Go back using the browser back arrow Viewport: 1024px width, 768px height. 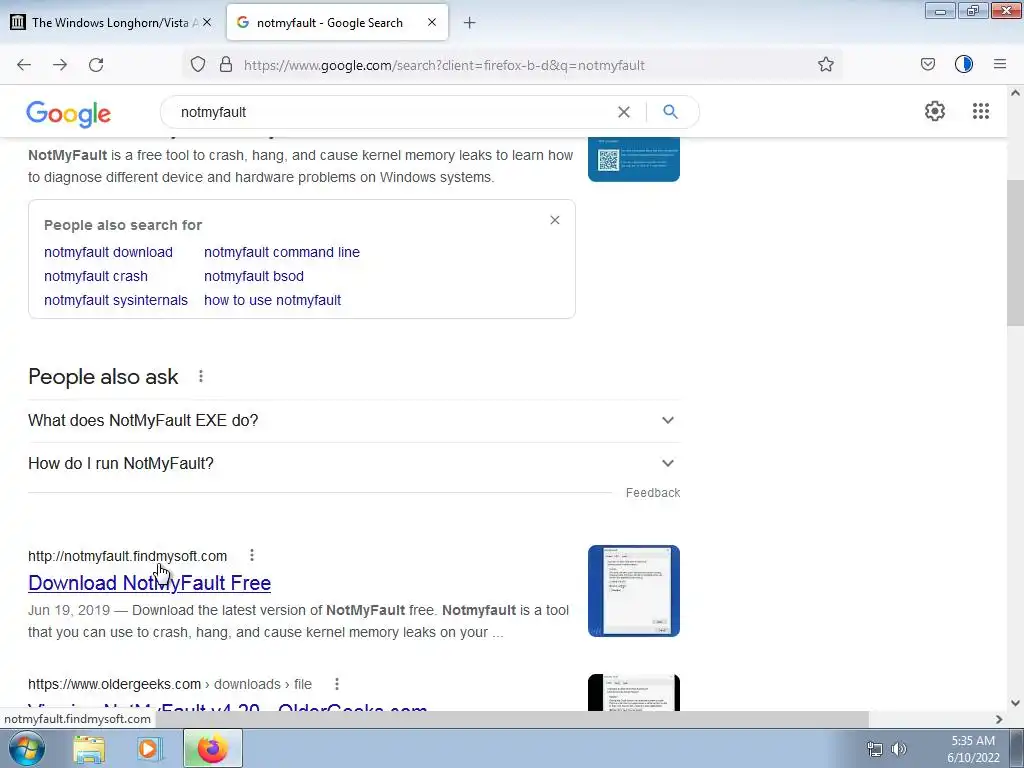(24, 65)
